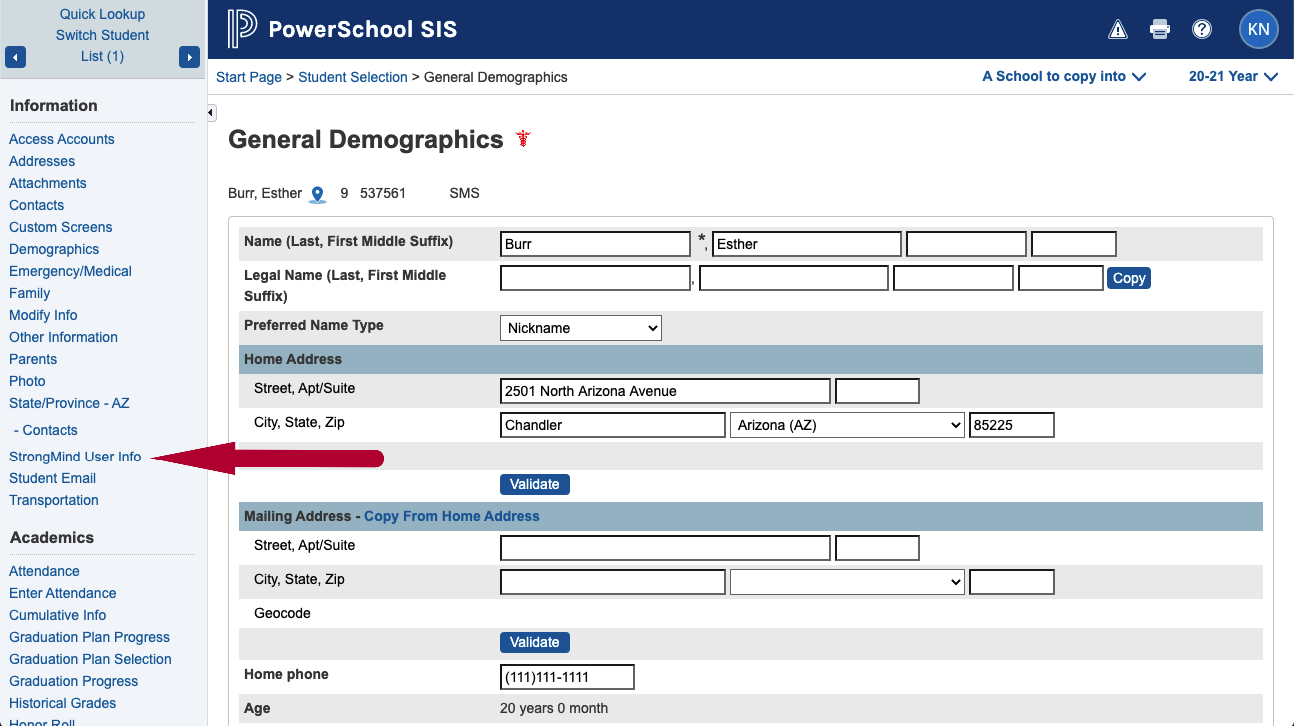Open Graduation Plan Progress link
This screenshot has height=726, width=1294.
pos(89,637)
